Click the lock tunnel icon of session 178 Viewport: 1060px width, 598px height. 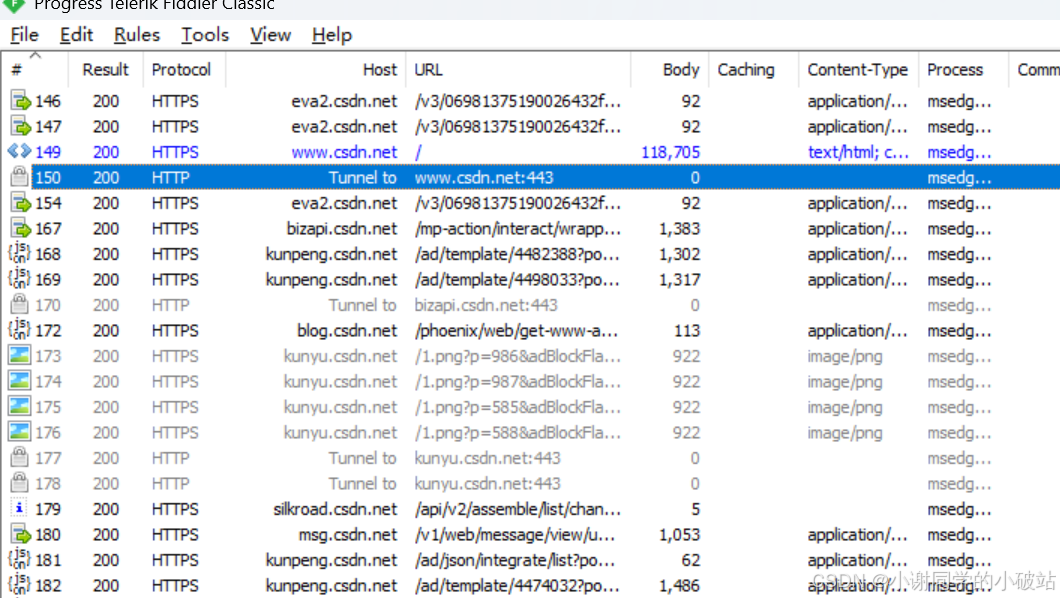pos(20,483)
